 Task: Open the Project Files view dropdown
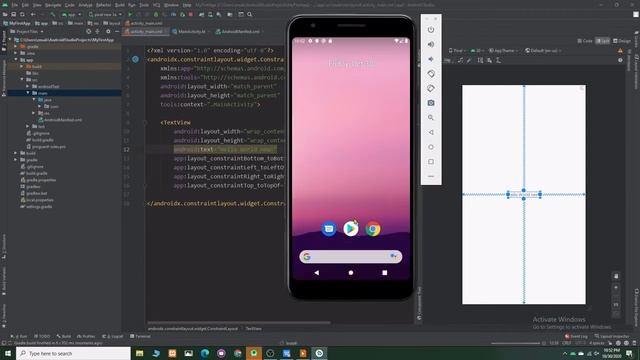click(27, 31)
